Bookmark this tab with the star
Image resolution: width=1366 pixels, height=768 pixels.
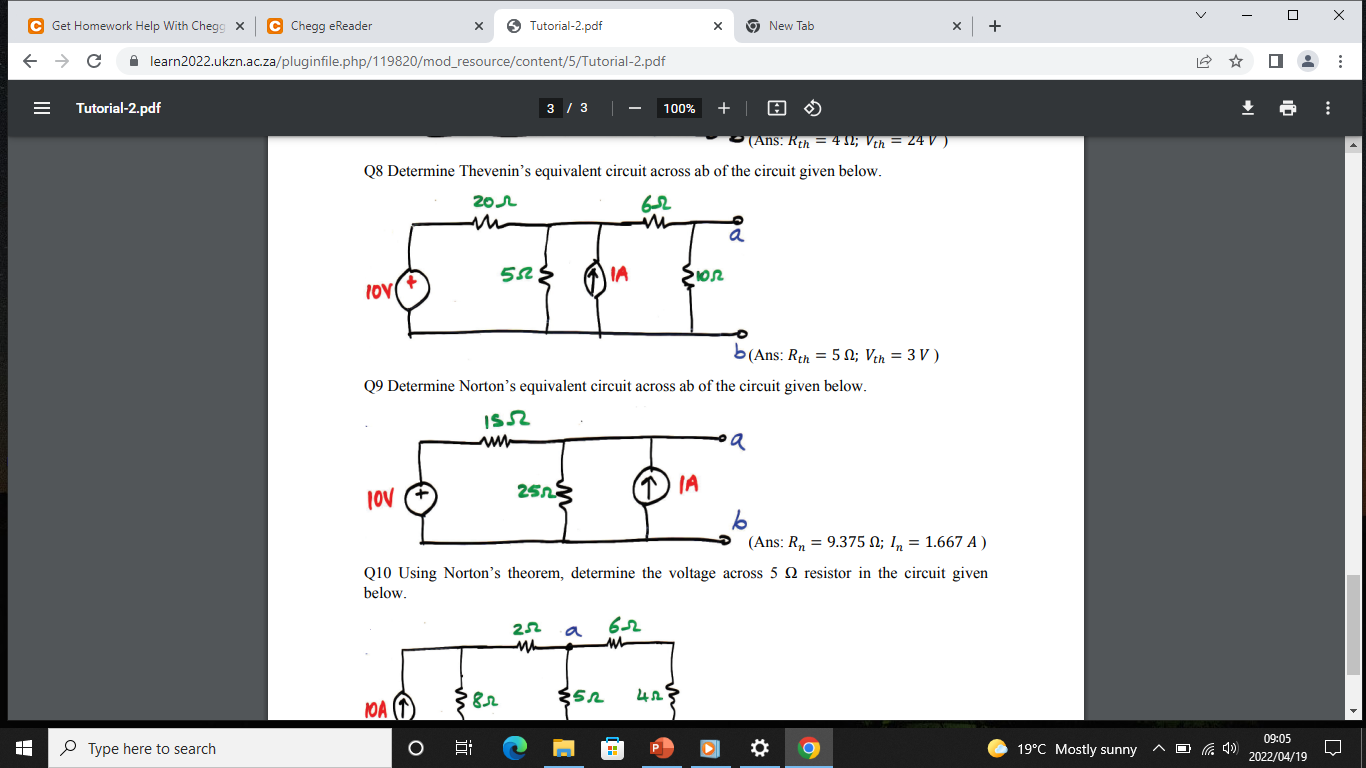[x=1236, y=61]
